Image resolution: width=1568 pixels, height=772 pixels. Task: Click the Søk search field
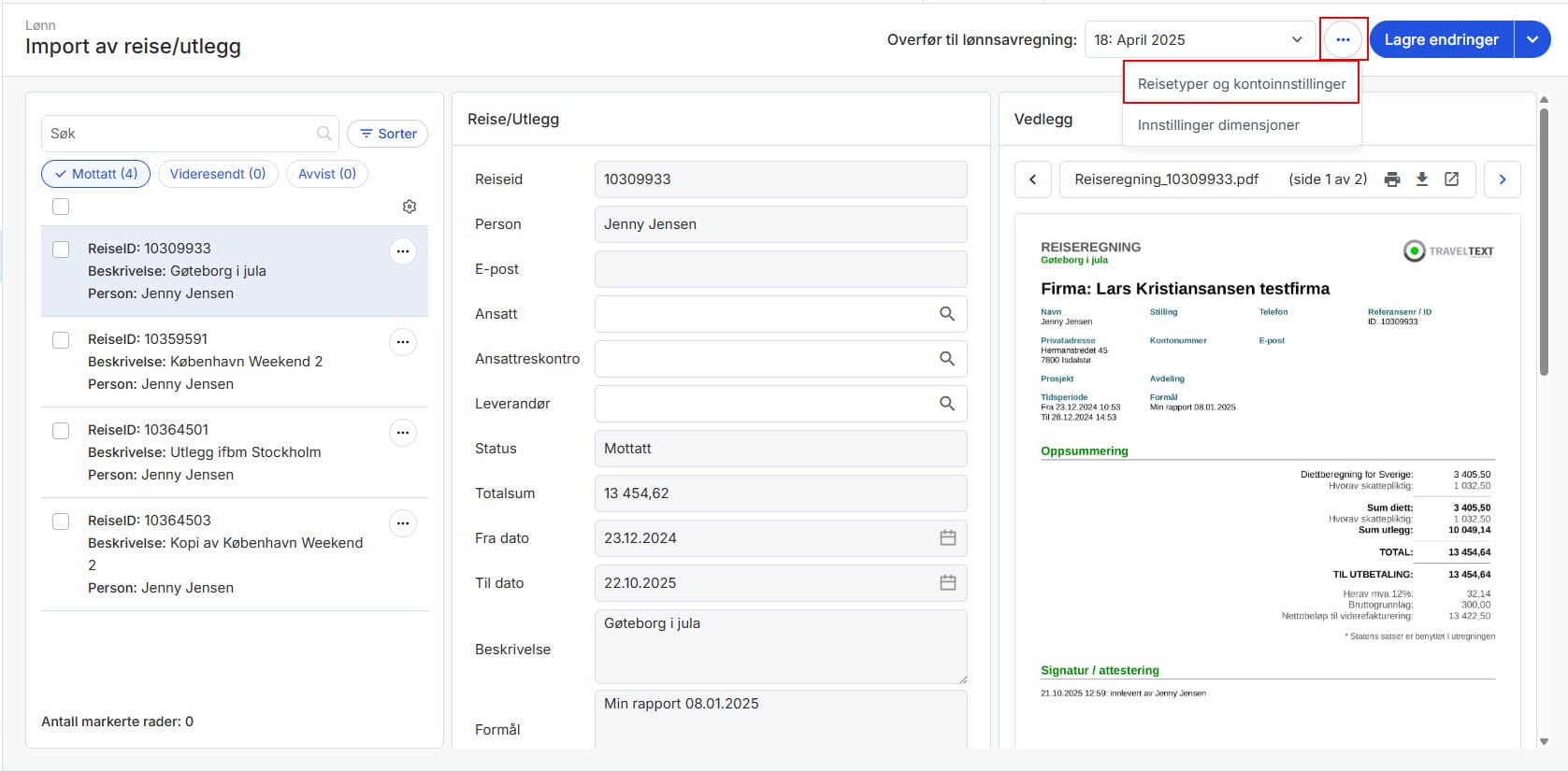coord(178,134)
